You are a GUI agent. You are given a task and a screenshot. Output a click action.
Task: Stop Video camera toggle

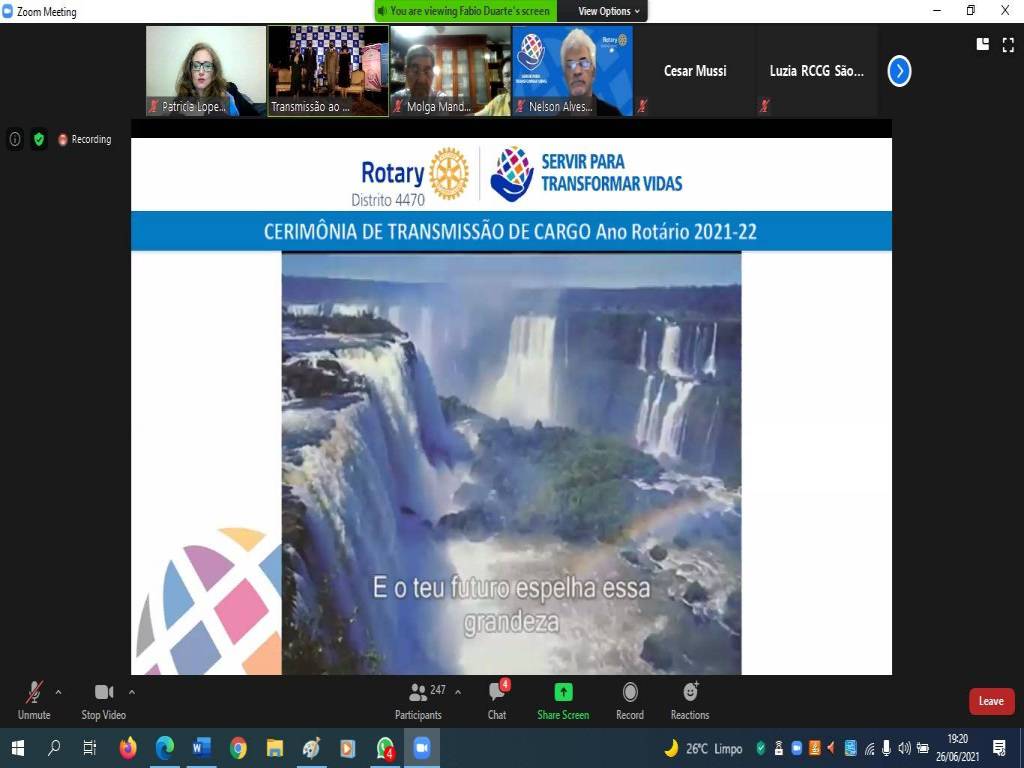103,697
